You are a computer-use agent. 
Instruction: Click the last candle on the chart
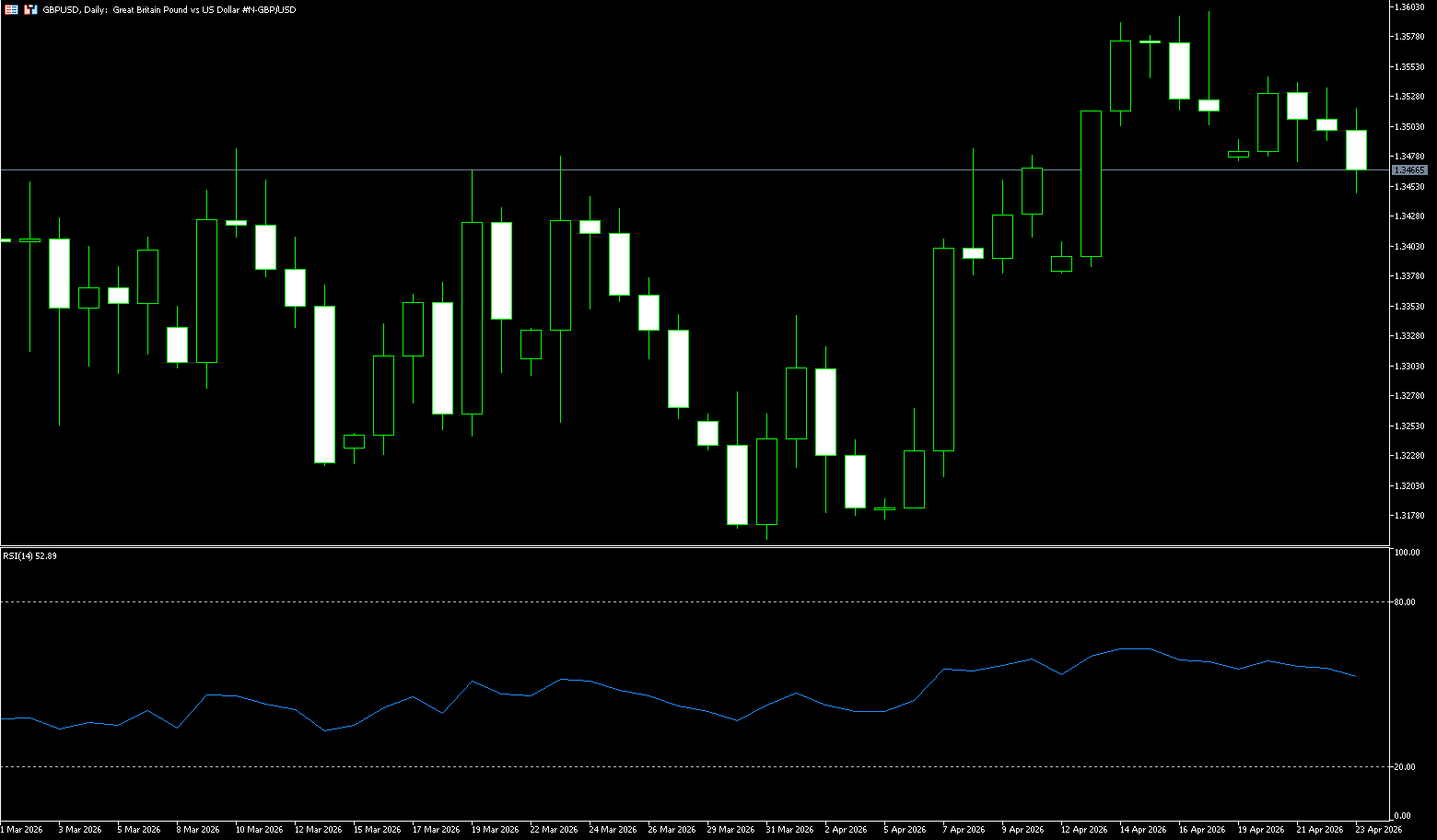(x=1356, y=150)
